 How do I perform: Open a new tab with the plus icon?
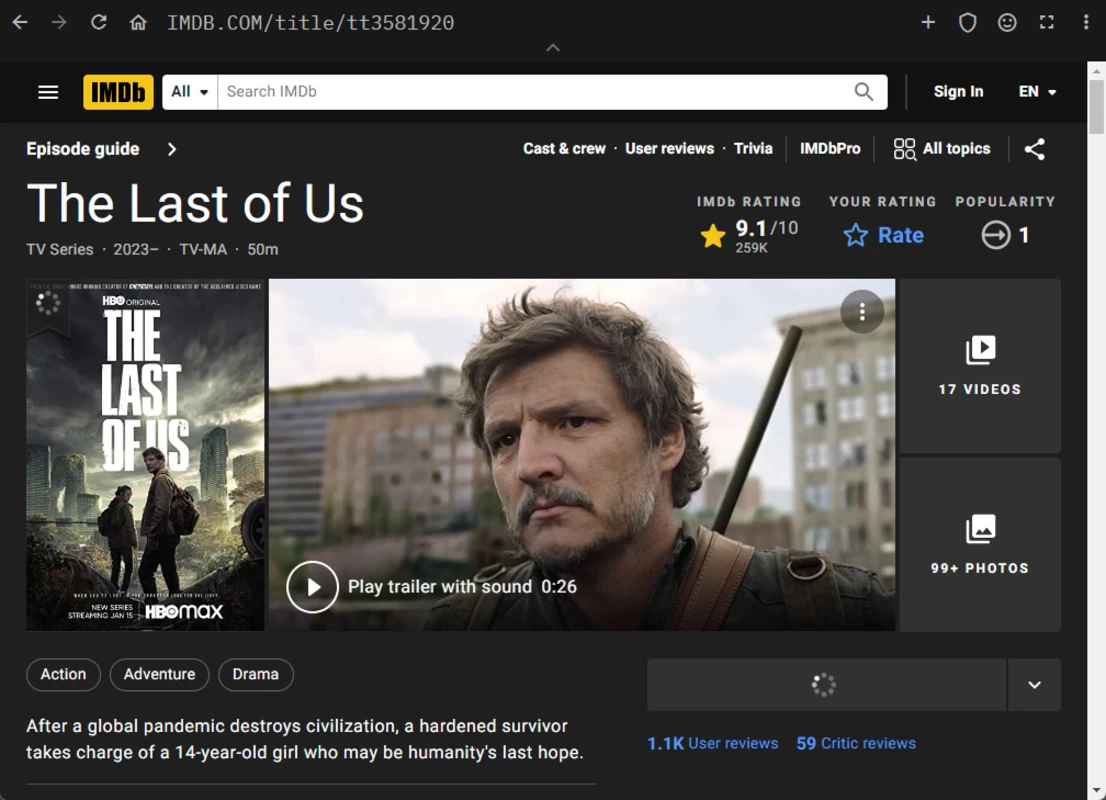click(928, 23)
